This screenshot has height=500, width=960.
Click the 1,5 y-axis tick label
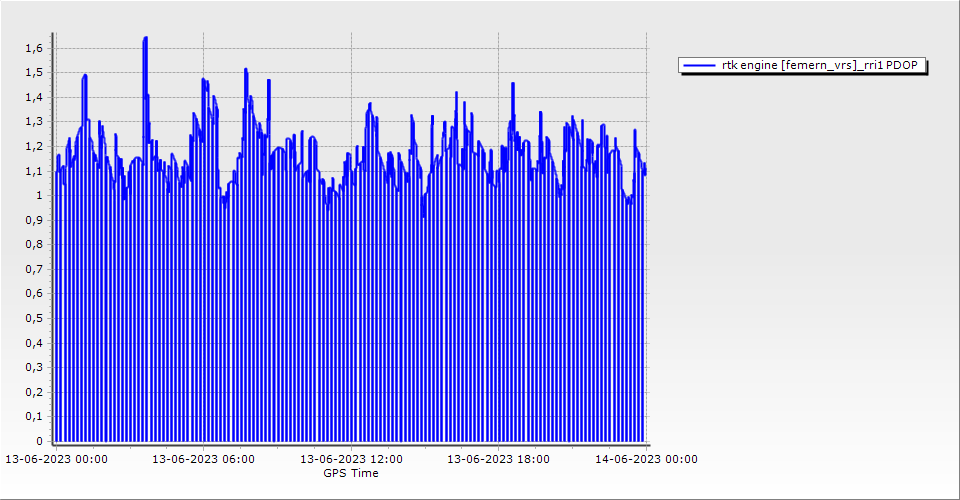35,73
